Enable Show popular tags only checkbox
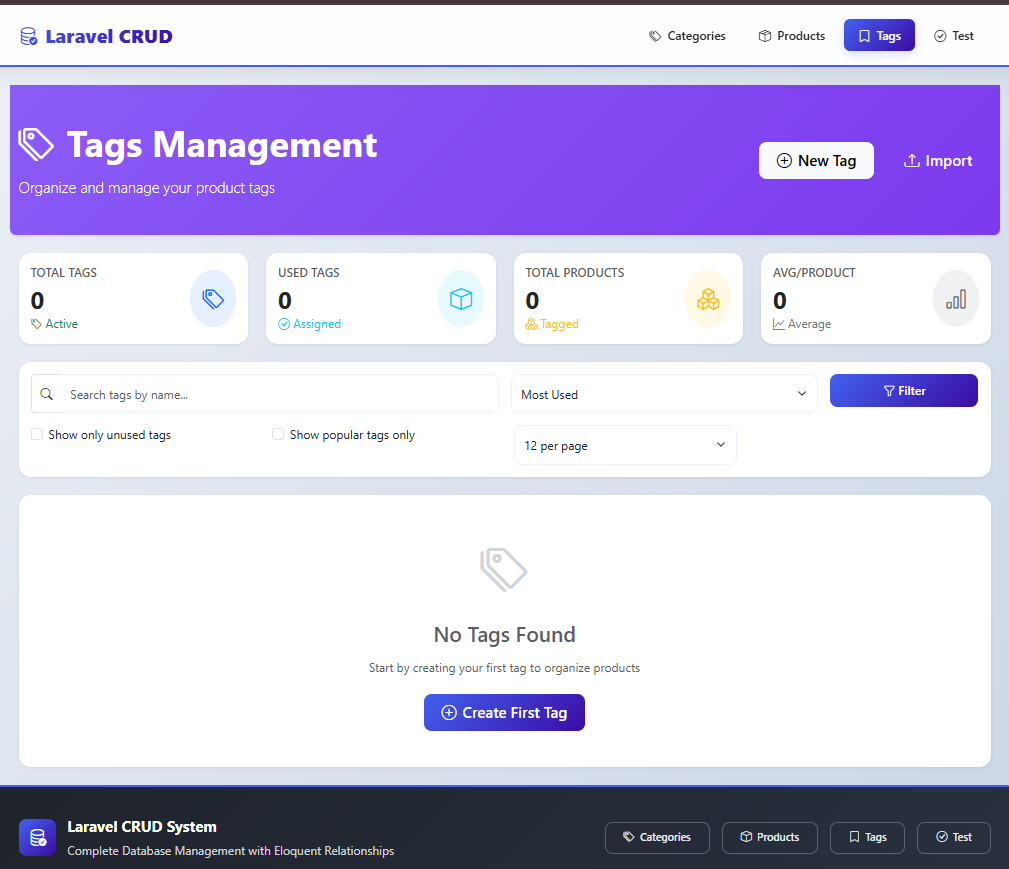Screen dimensions: 1009x869 pos(278,434)
